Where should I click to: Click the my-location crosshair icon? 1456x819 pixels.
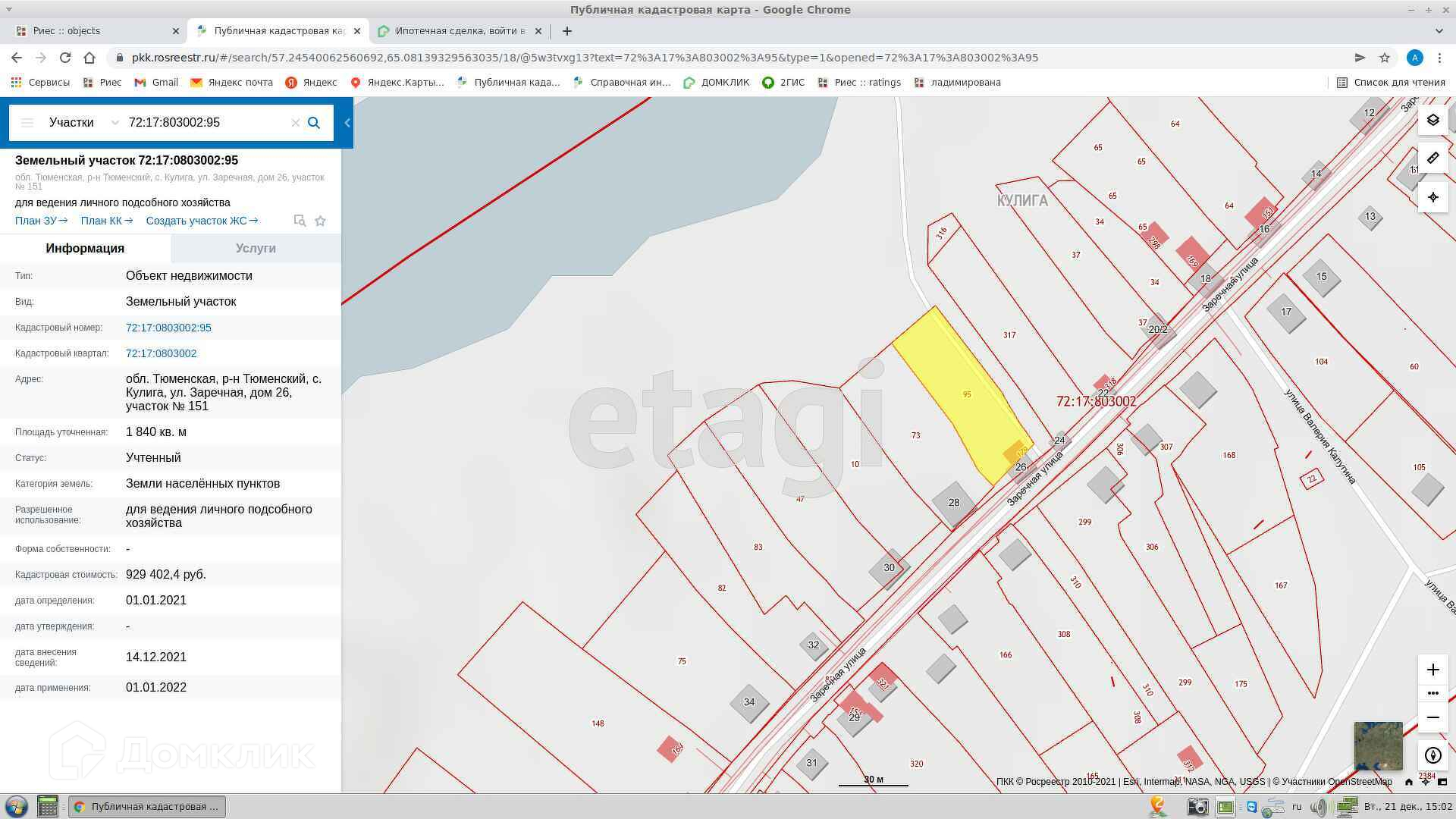pos(1432,197)
